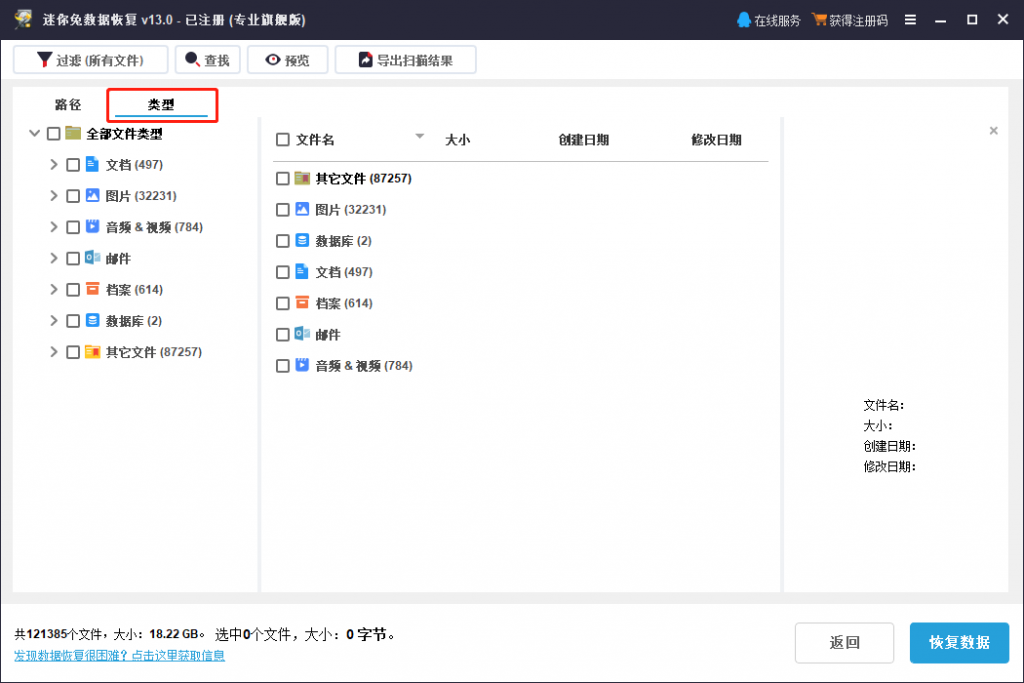
Task: Click the 文档 (497) document icon in tree
Action: (93, 164)
